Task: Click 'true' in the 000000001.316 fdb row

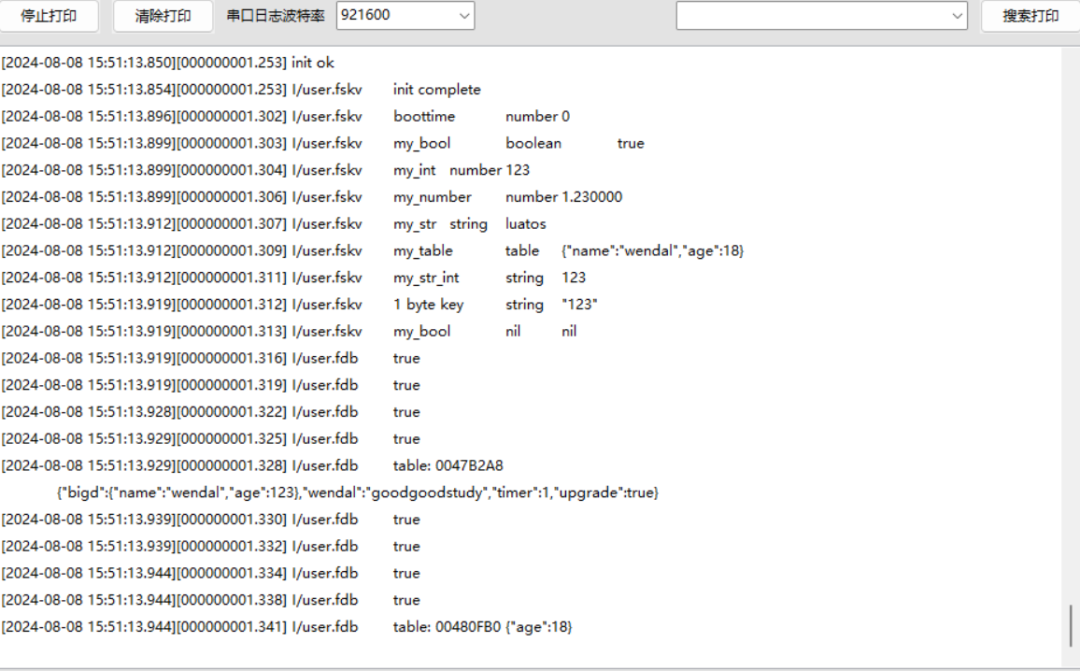Action: (406, 358)
